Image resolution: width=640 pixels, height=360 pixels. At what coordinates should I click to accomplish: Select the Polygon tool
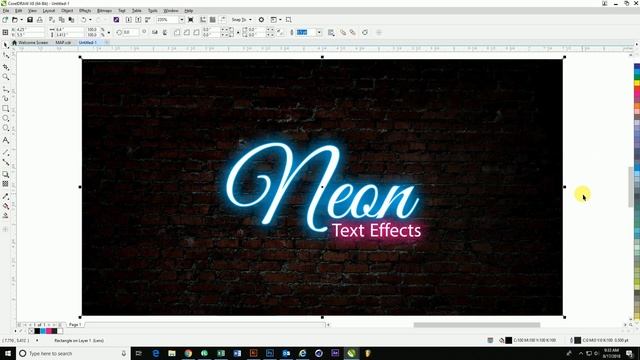tap(6, 128)
